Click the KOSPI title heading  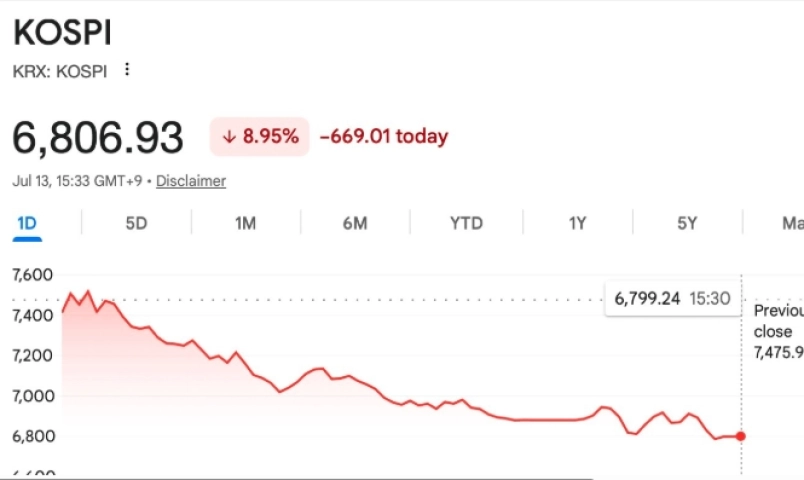(x=62, y=33)
